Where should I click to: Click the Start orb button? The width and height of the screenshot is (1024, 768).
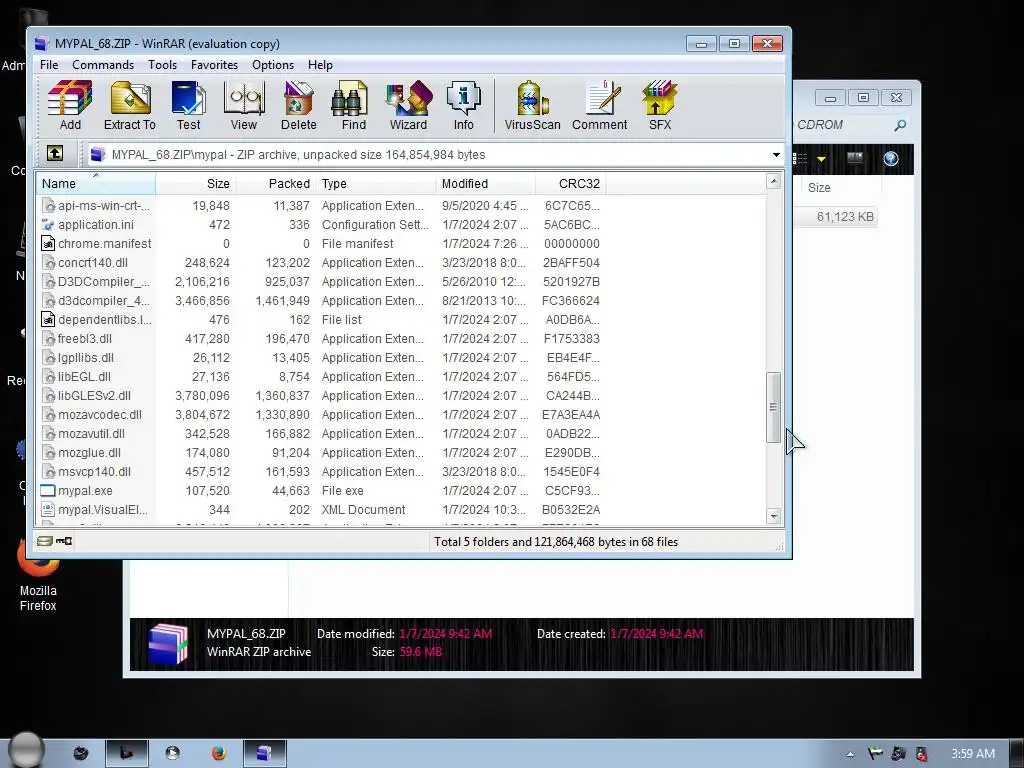tap(27, 750)
